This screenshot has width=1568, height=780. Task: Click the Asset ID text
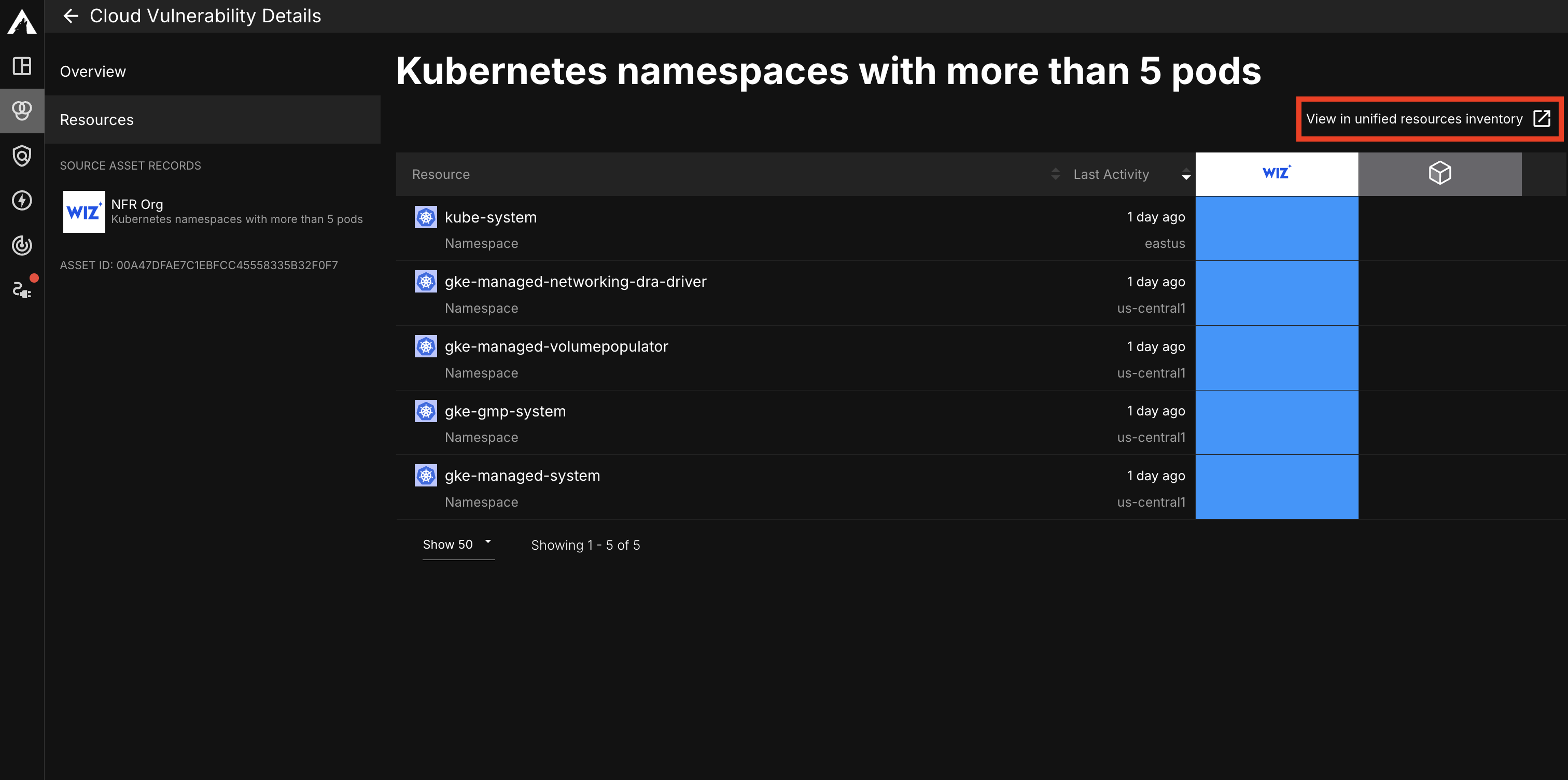coord(199,265)
